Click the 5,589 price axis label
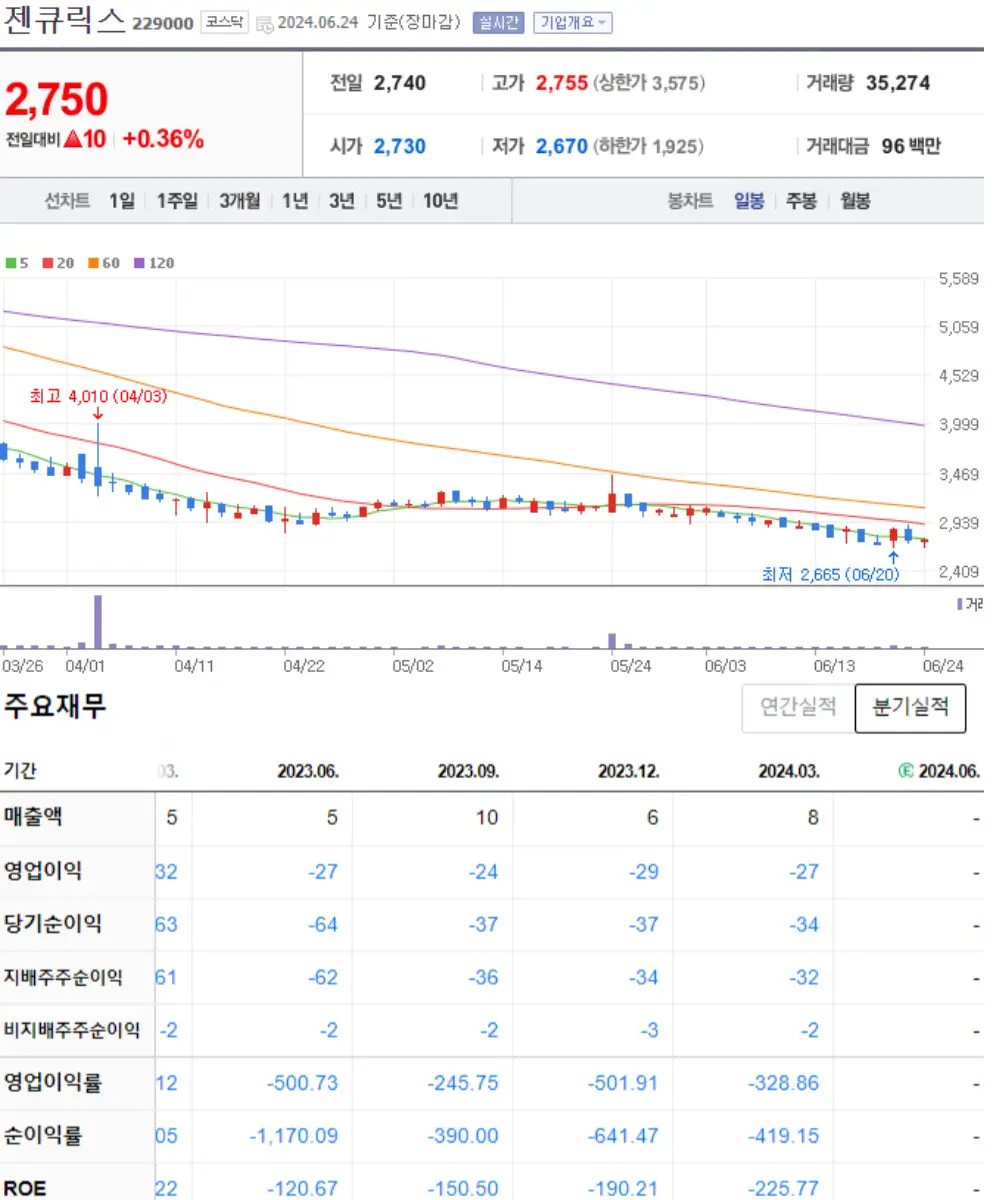 pyautogui.click(x=959, y=279)
